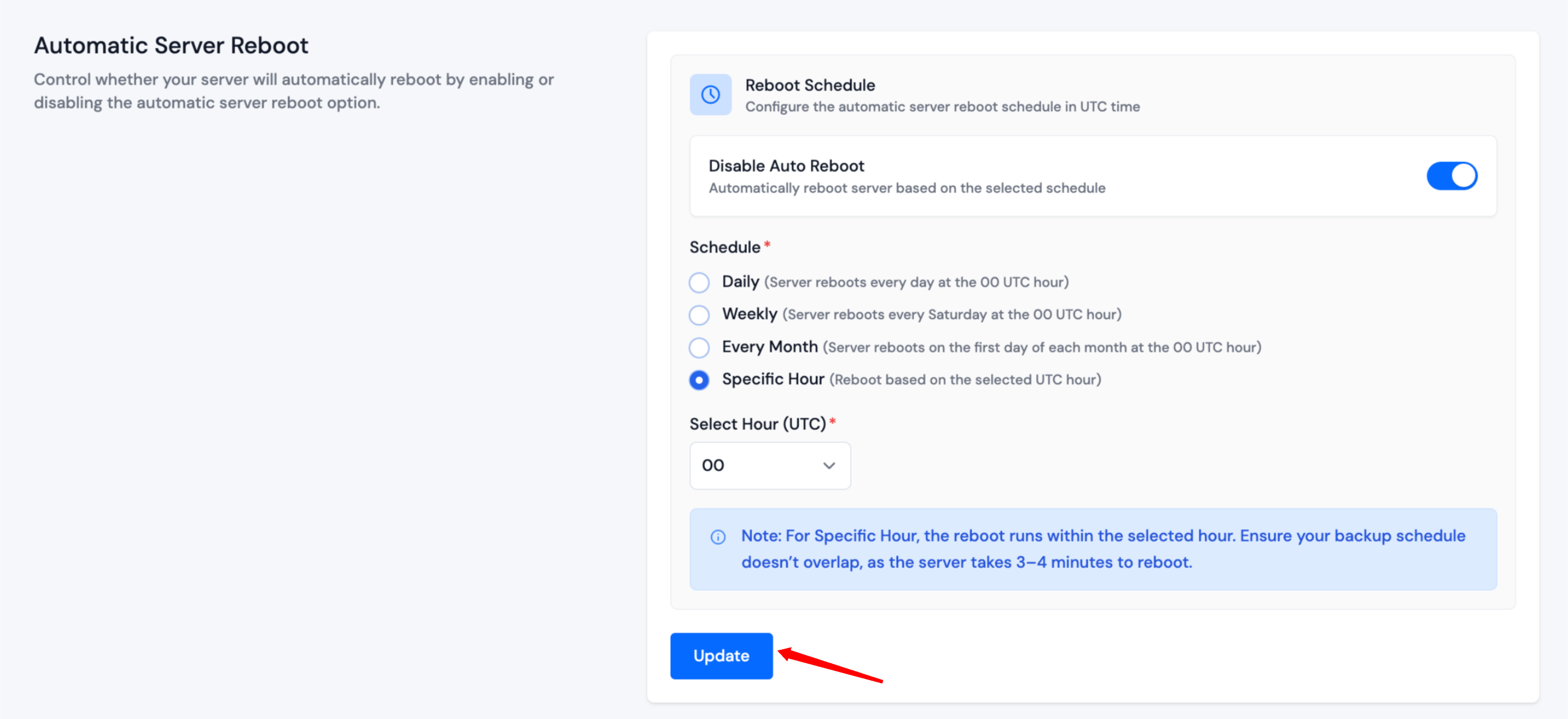Image resolution: width=1568 pixels, height=719 pixels.
Task: Click the 'Schedule' field label
Action: click(724, 247)
